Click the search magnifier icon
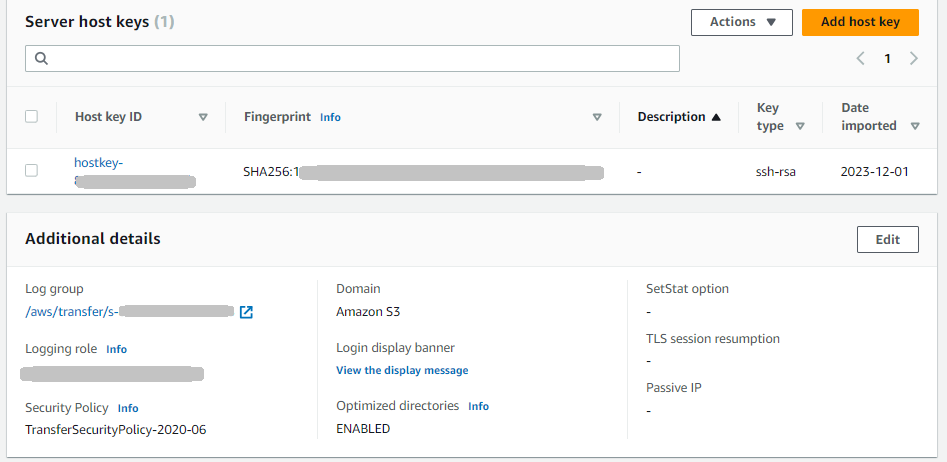Screen dimensions: 947x462 41,59
